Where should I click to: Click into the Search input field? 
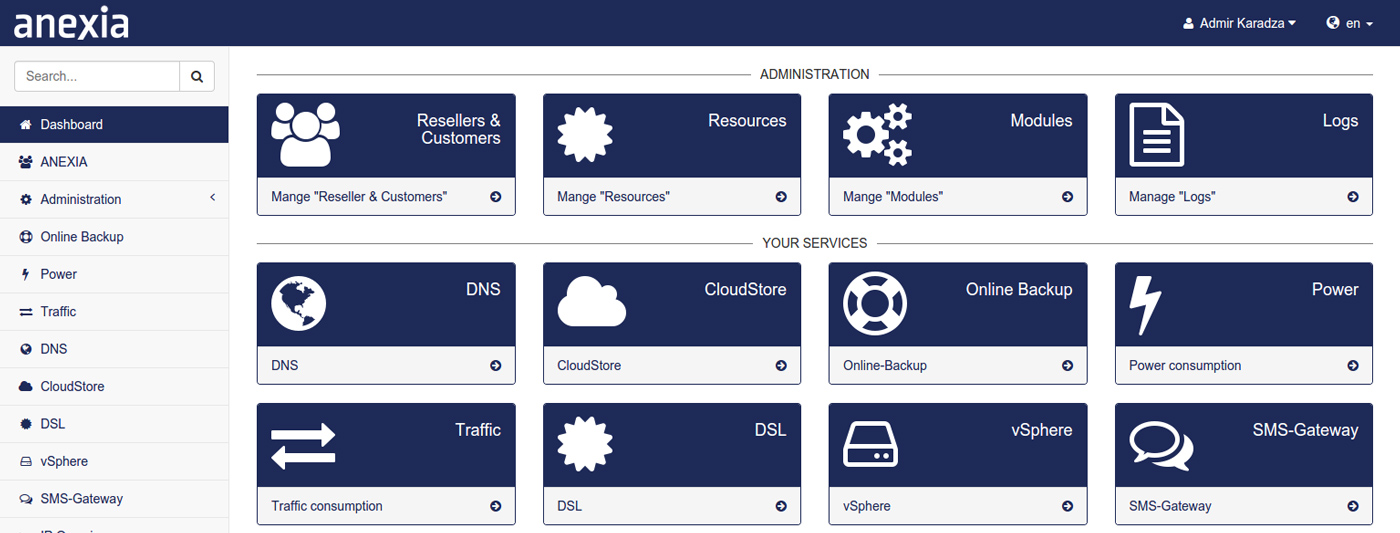pyautogui.click(x=97, y=76)
